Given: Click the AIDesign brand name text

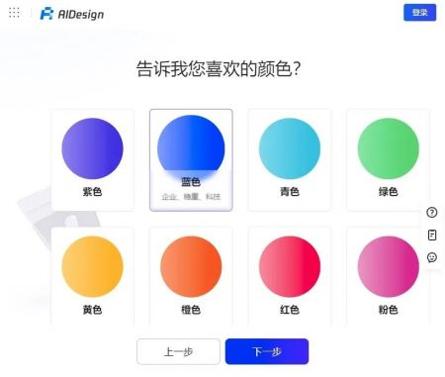Looking at the screenshot, I should click(x=81, y=14).
